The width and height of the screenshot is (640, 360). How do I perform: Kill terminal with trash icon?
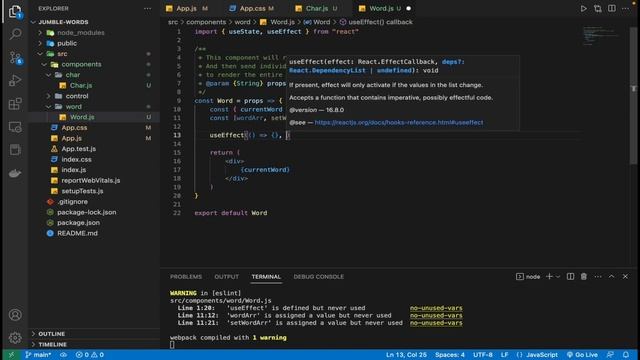pos(584,276)
